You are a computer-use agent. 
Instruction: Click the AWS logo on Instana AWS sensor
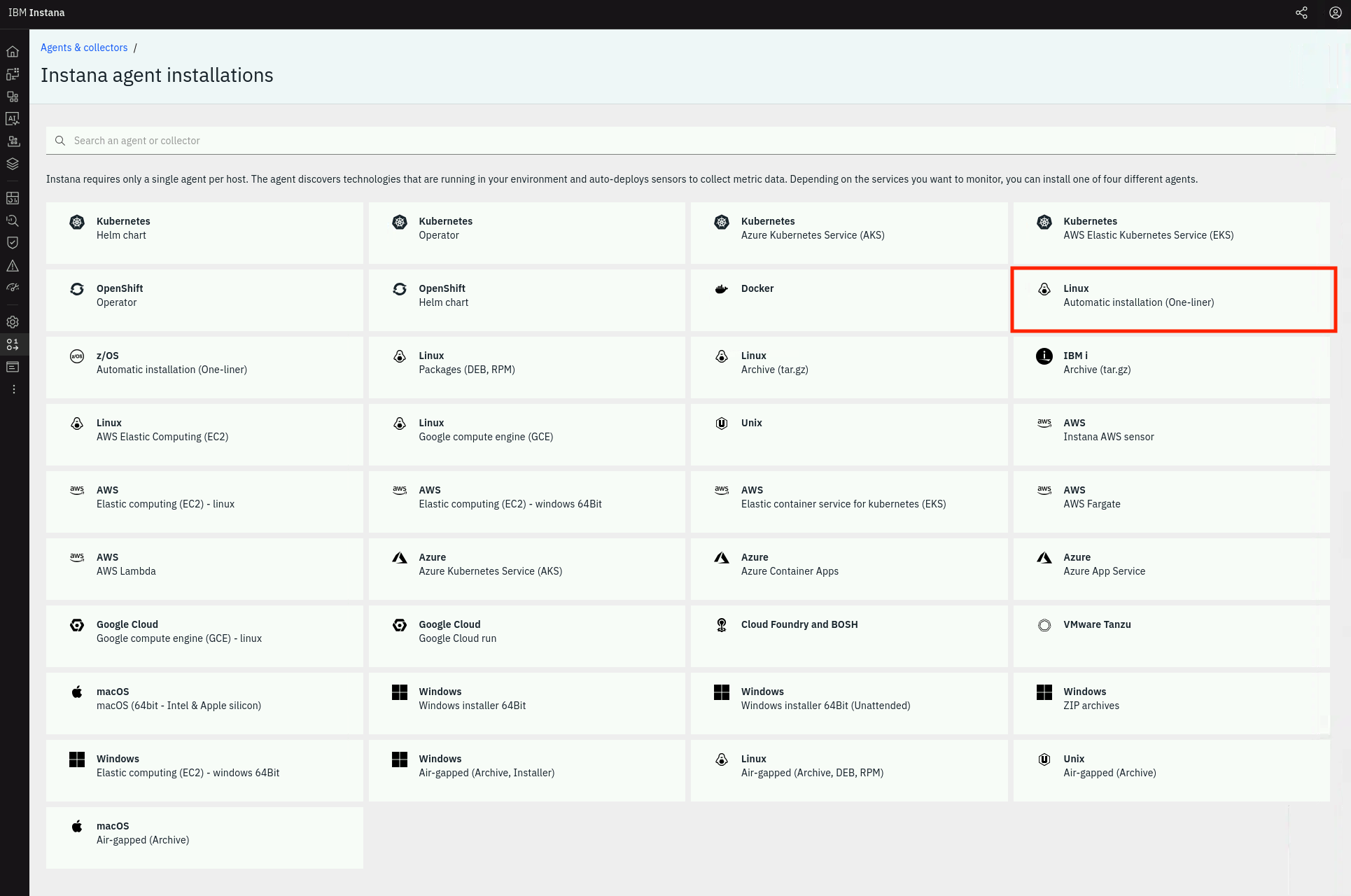point(1044,423)
